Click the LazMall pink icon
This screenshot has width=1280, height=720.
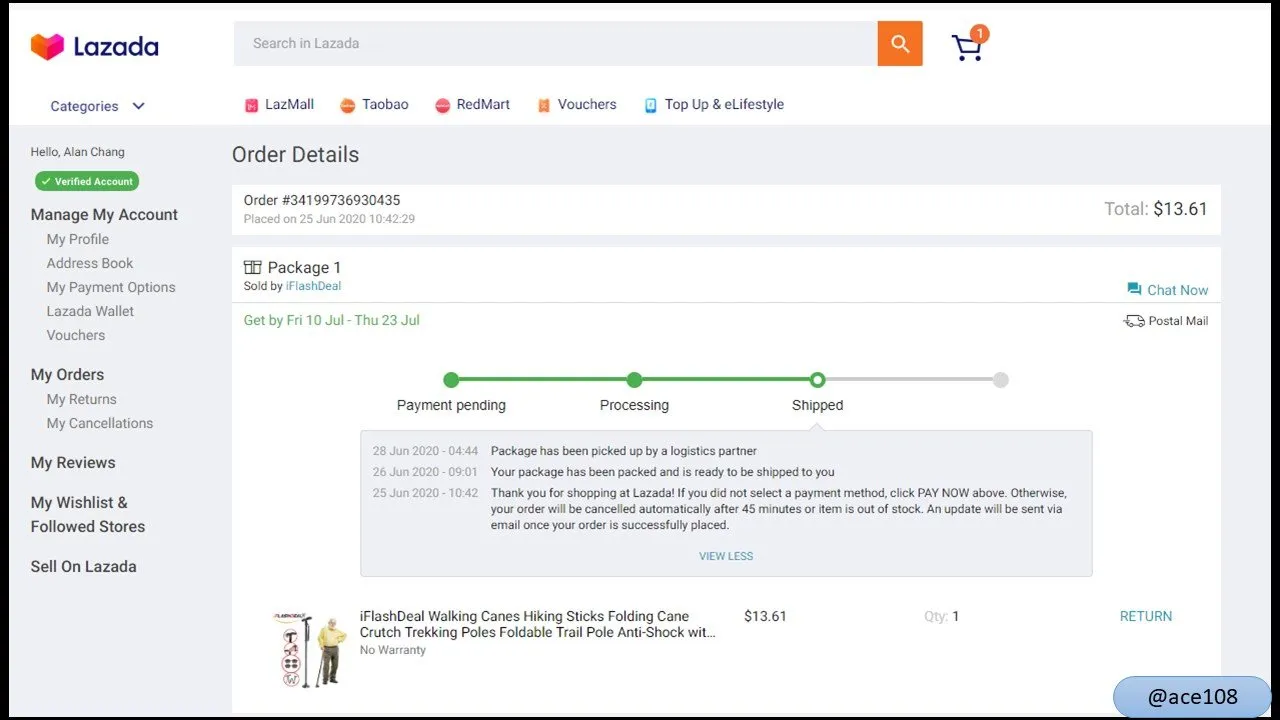pyautogui.click(x=252, y=105)
